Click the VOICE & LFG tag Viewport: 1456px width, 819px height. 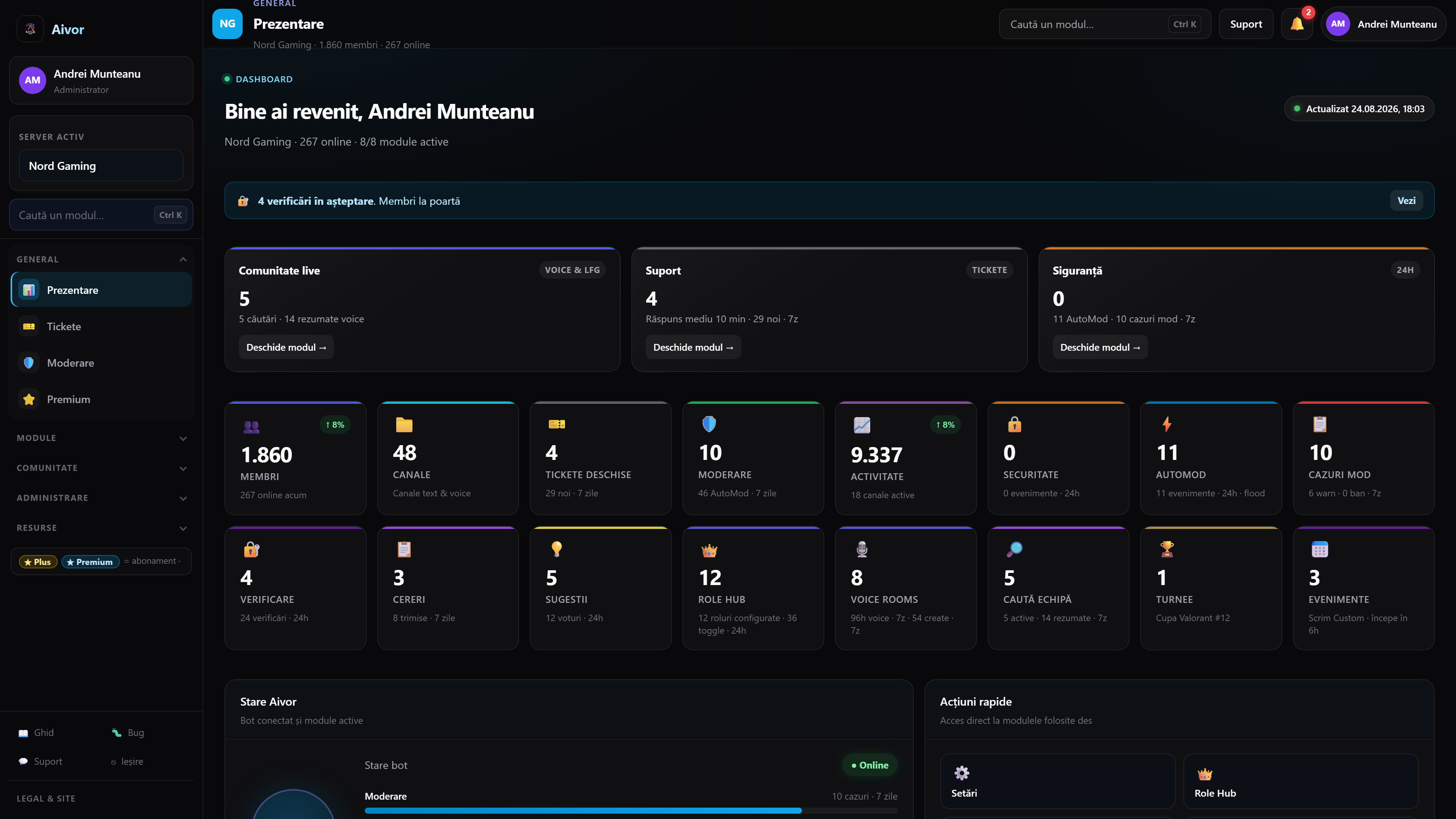pos(572,270)
